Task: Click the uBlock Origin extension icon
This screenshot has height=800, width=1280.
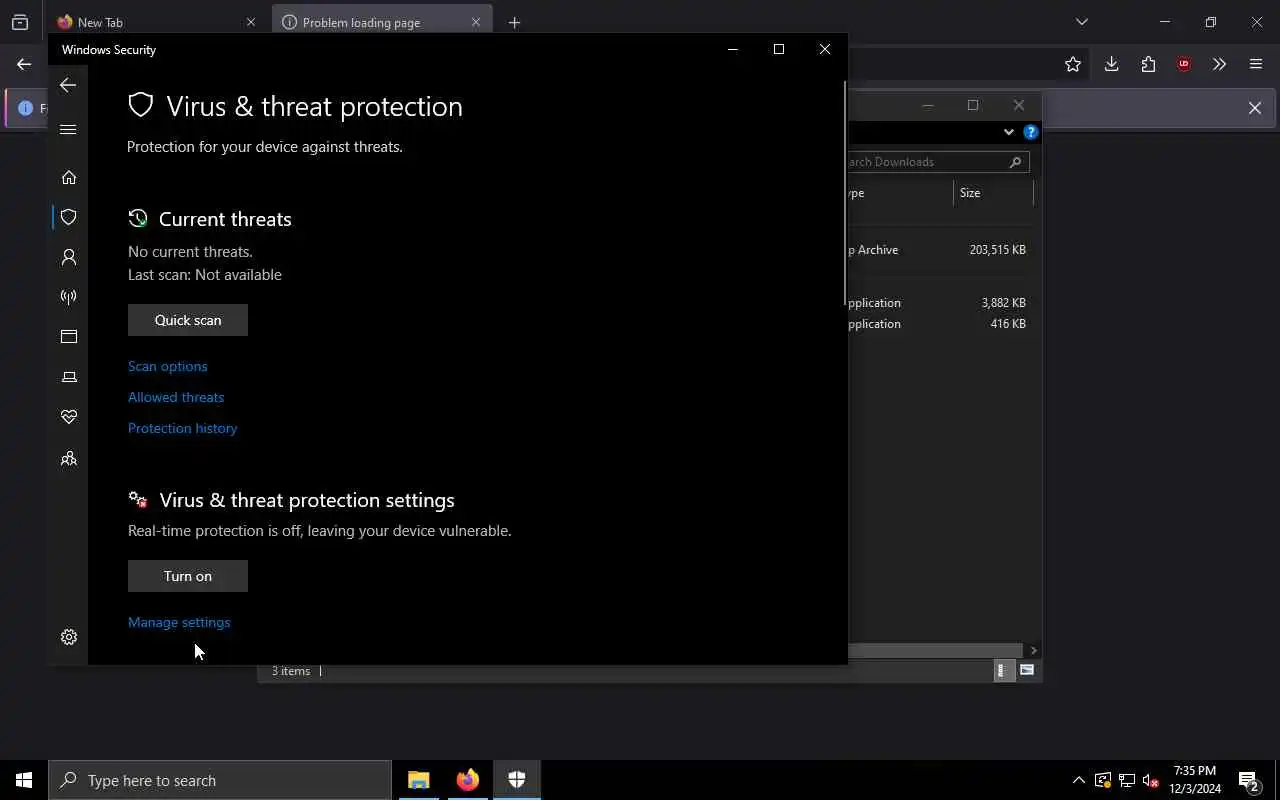Action: point(1184,64)
